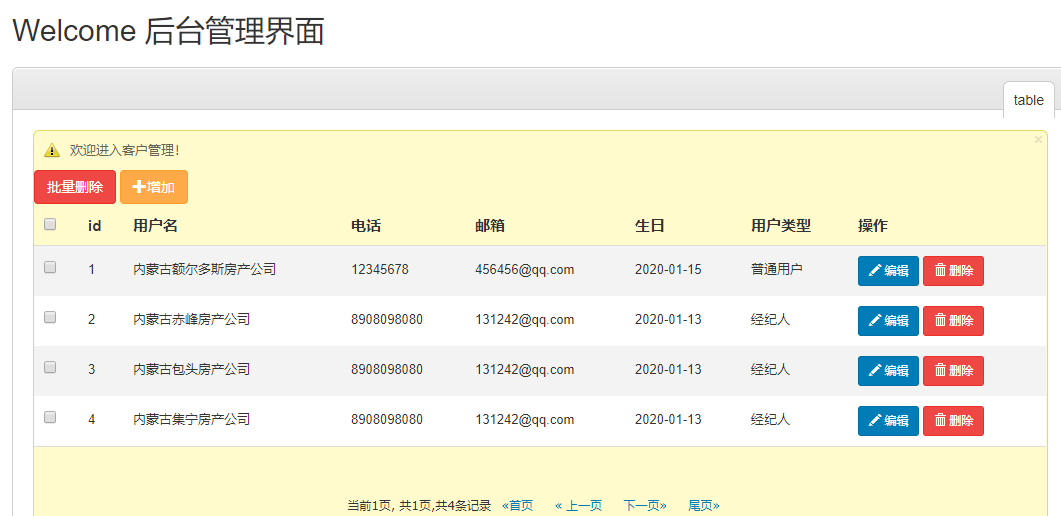Screen dimensions: 1061x516
Task: Dismiss the yellow alert with the × icon
Action: 1038,139
